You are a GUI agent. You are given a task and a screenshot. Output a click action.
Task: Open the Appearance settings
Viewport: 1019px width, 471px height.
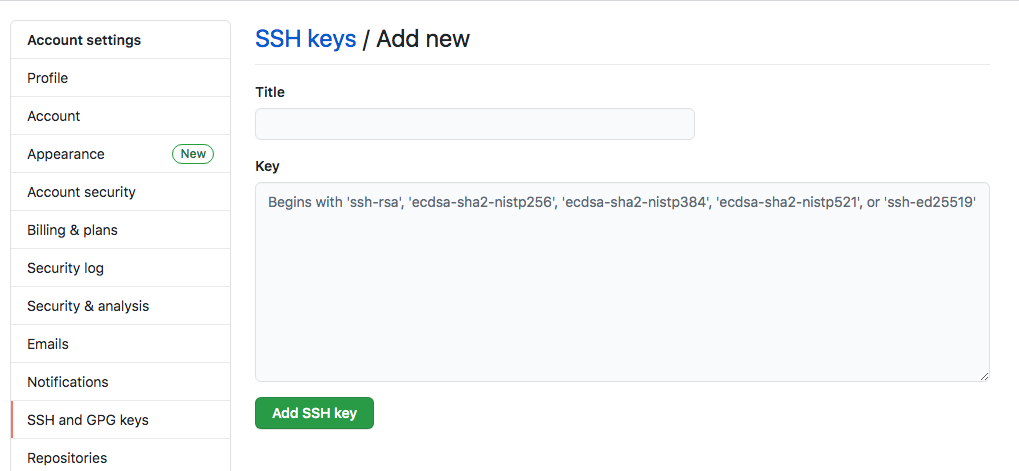coord(121,154)
